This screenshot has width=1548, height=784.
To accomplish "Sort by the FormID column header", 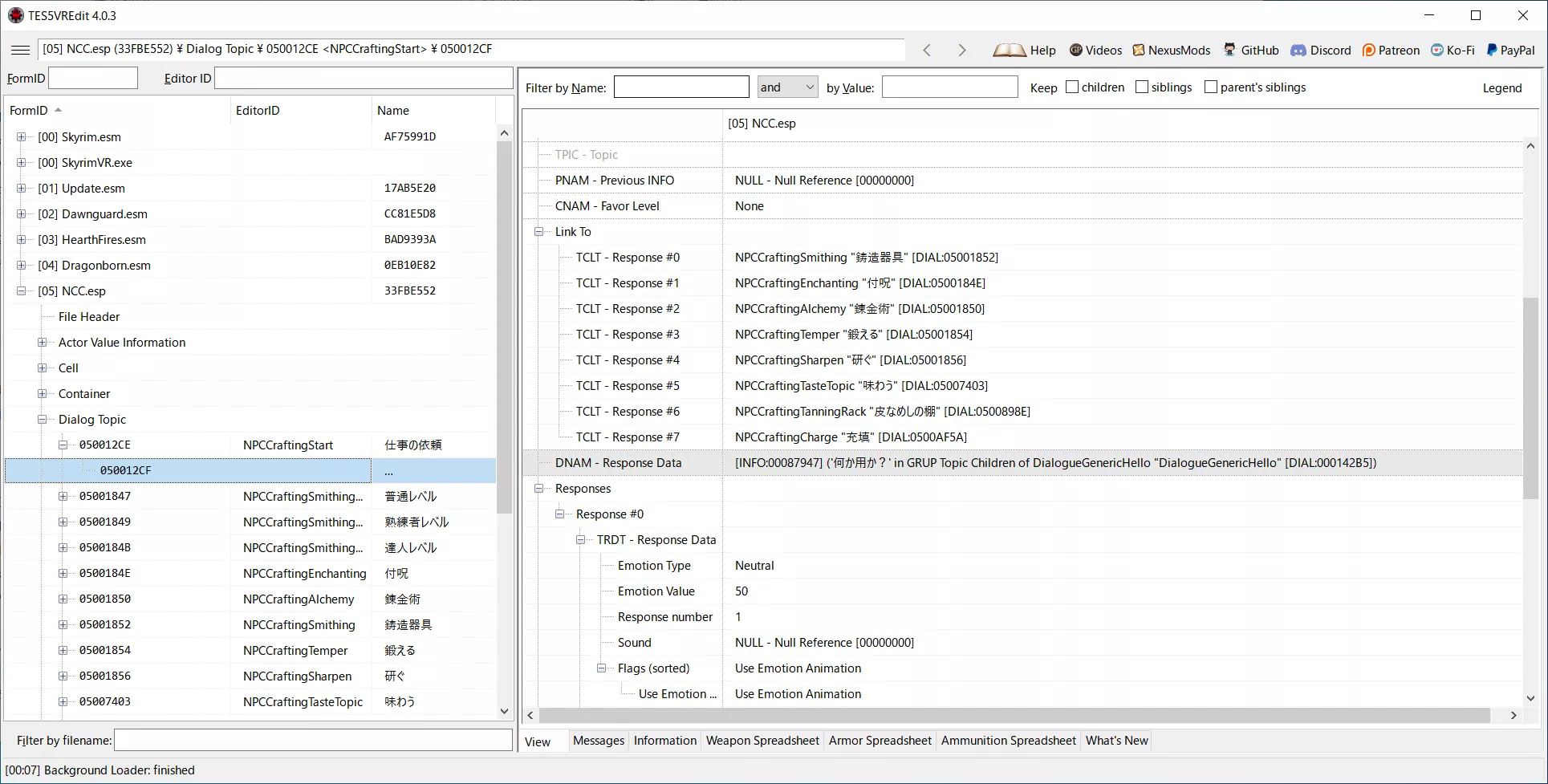I will (x=117, y=111).
